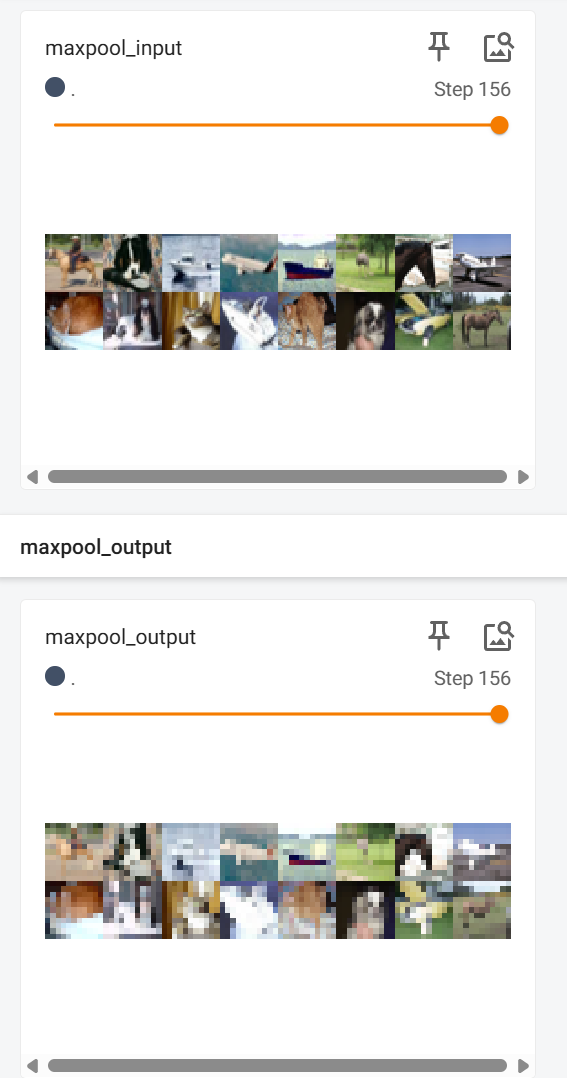567x1078 pixels.
Task: Click the yellow car image in maxpool_input
Action: [424, 321]
